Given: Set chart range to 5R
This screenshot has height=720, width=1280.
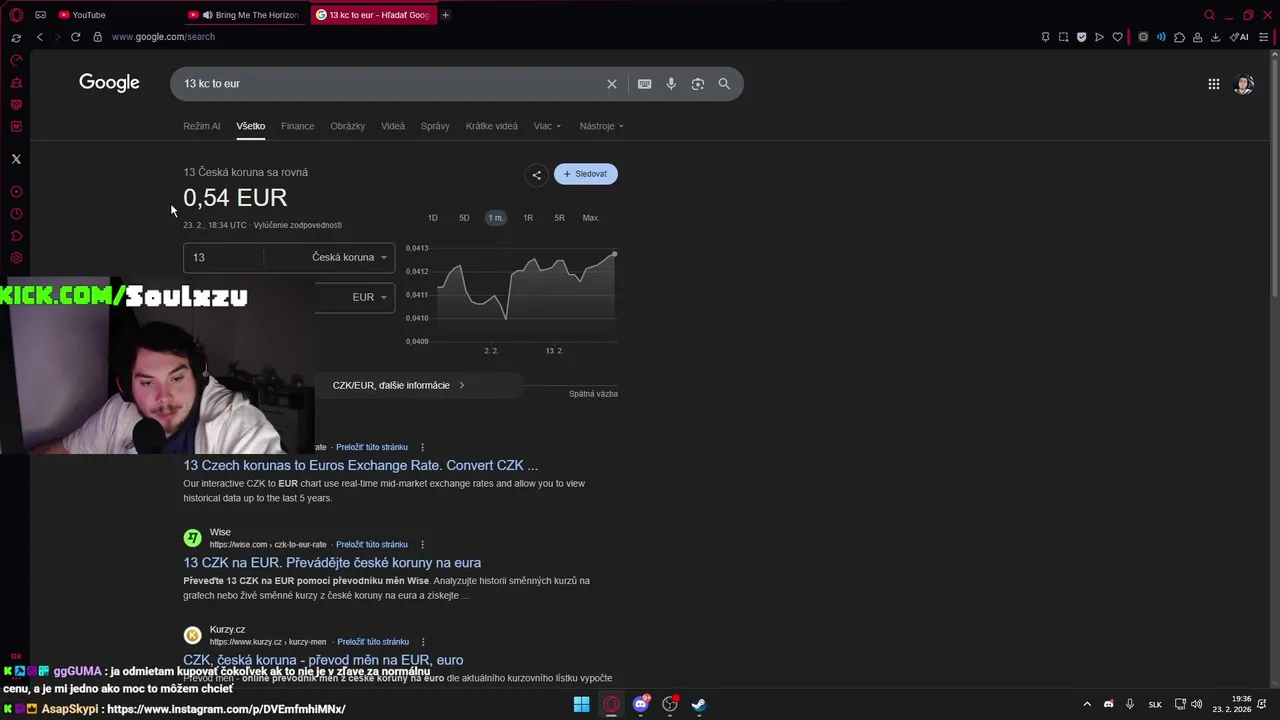Looking at the screenshot, I should coord(559,218).
